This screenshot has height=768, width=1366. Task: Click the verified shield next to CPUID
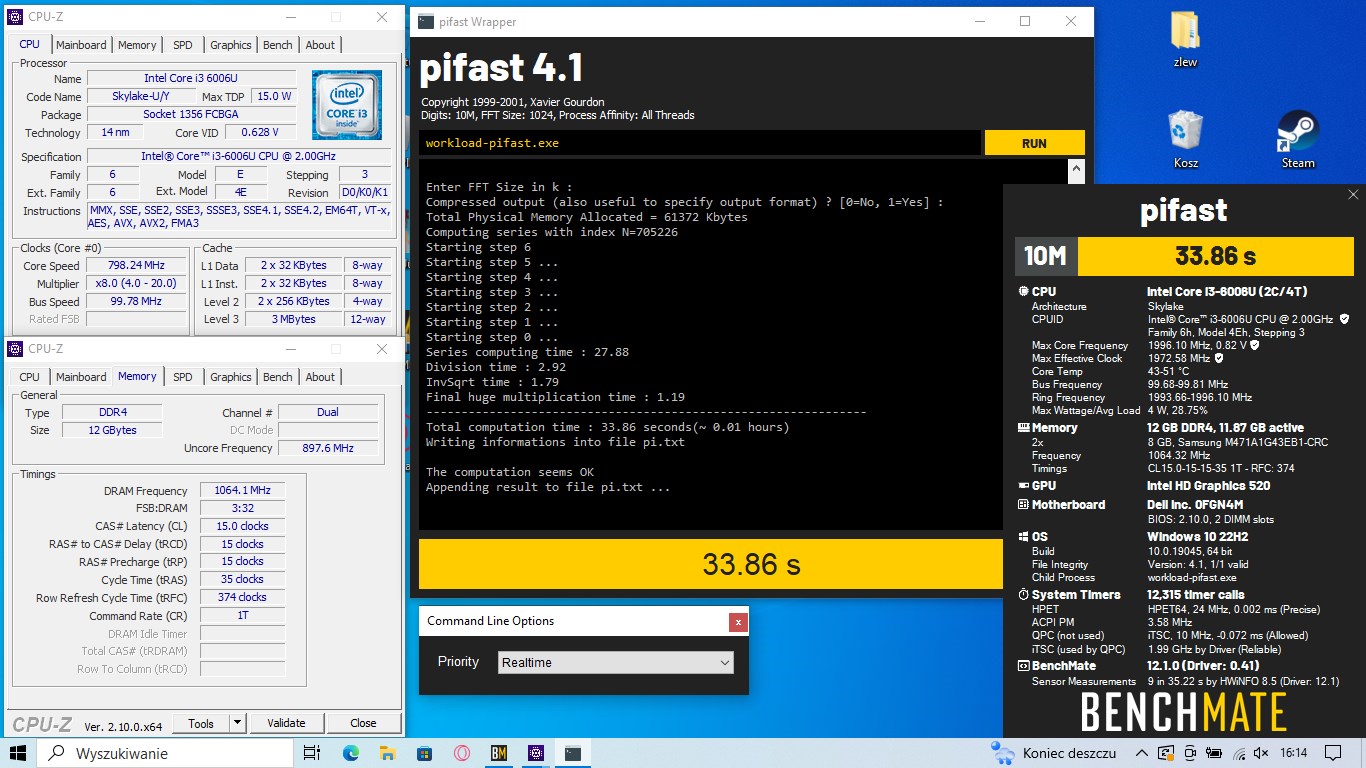(1344, 319)
